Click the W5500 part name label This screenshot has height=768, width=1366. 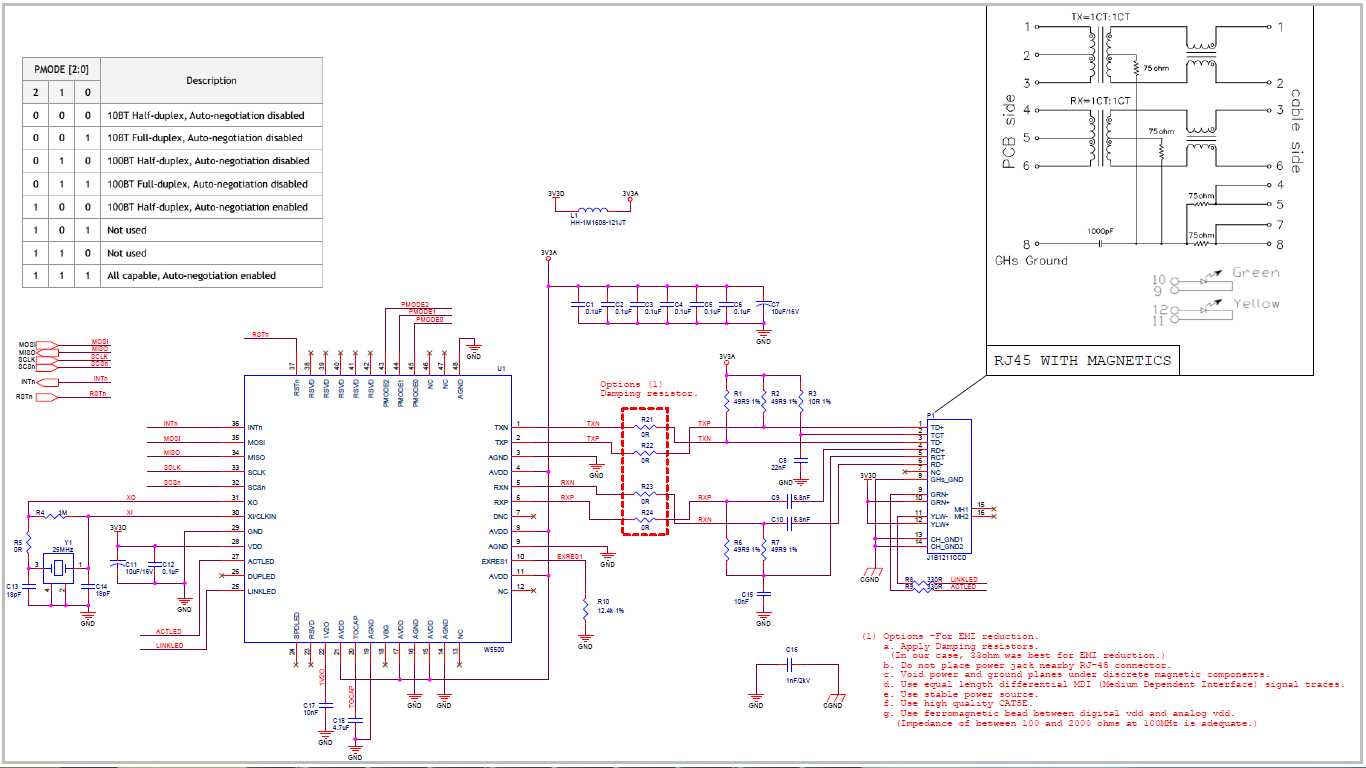pyautogui.click(x=494, y=650)
